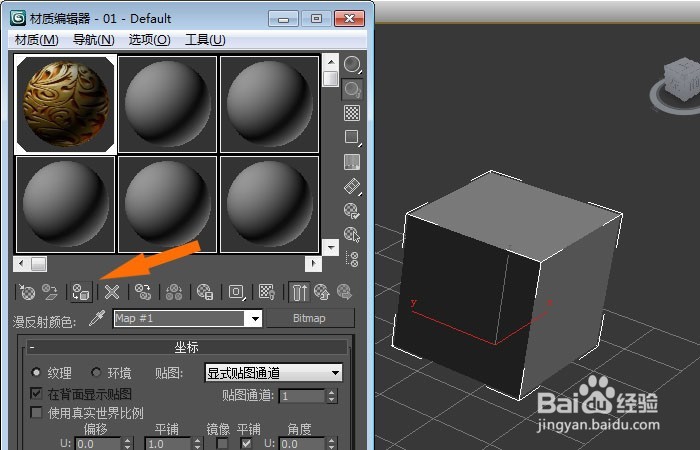Select the third sample slot sphere
Screen dimensions: 700x450
pos(269,104)
